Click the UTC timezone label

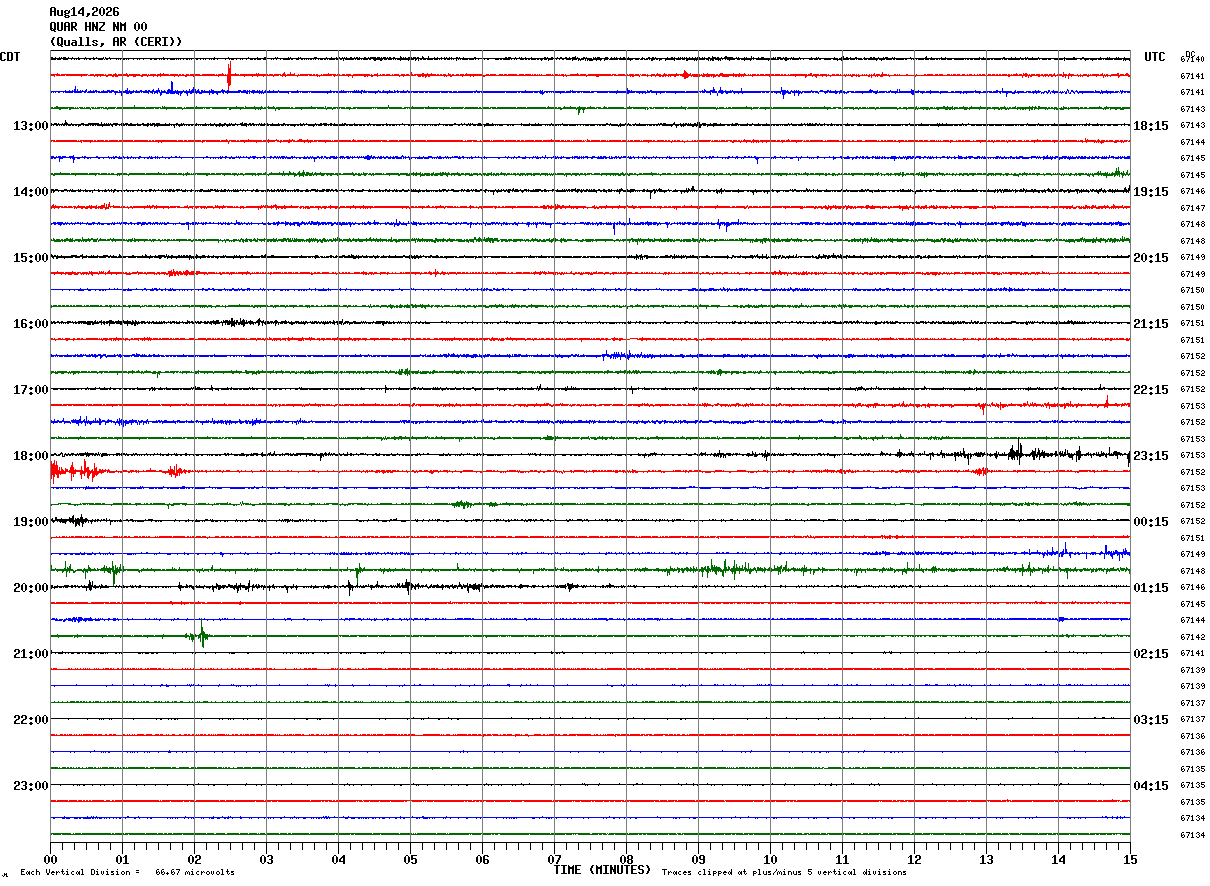click(x=1155, y=57)
